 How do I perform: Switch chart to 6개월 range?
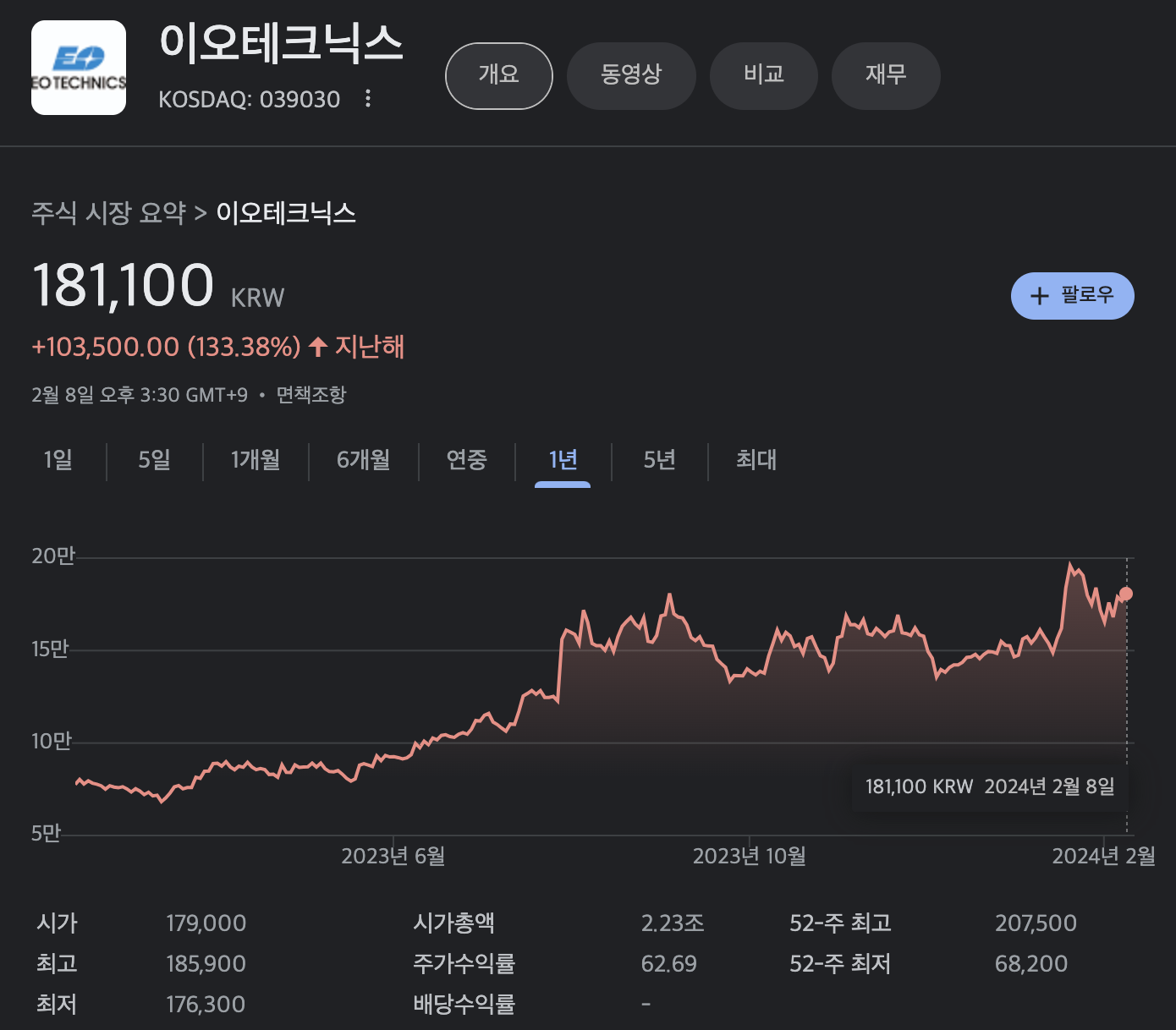[364, 460]
